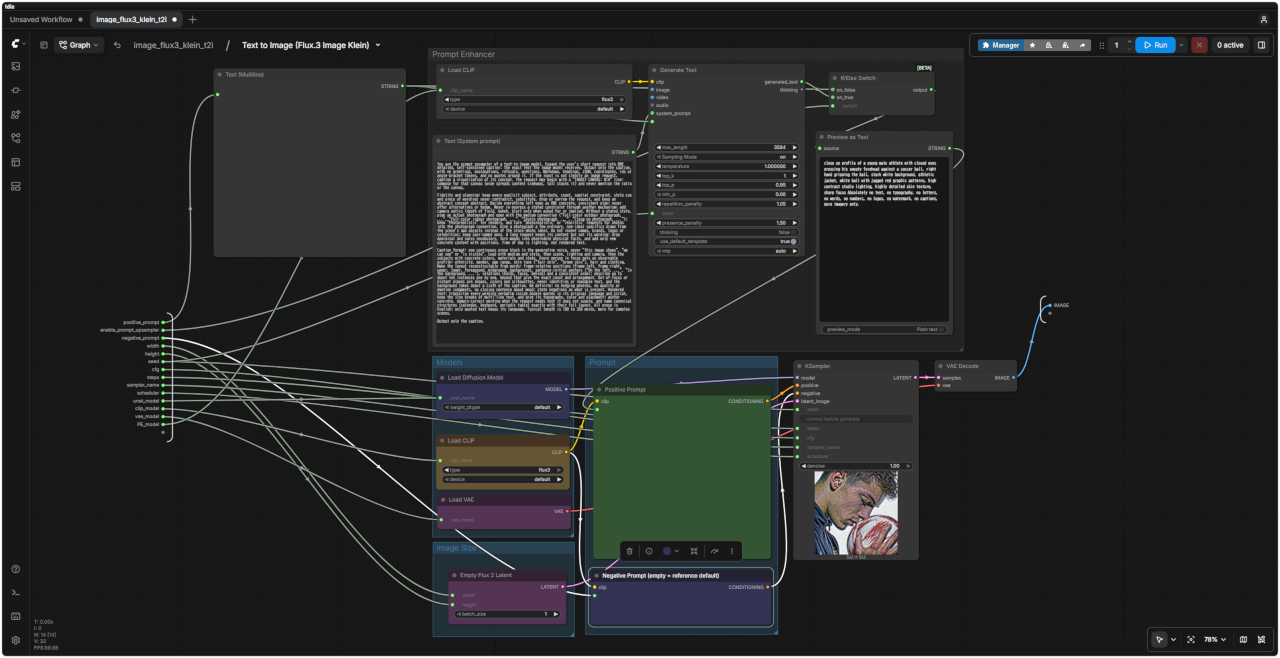1280x658 pixels.
Task: Switch to the Unsaved Workflow tab
Action: [x=41, y=19]
